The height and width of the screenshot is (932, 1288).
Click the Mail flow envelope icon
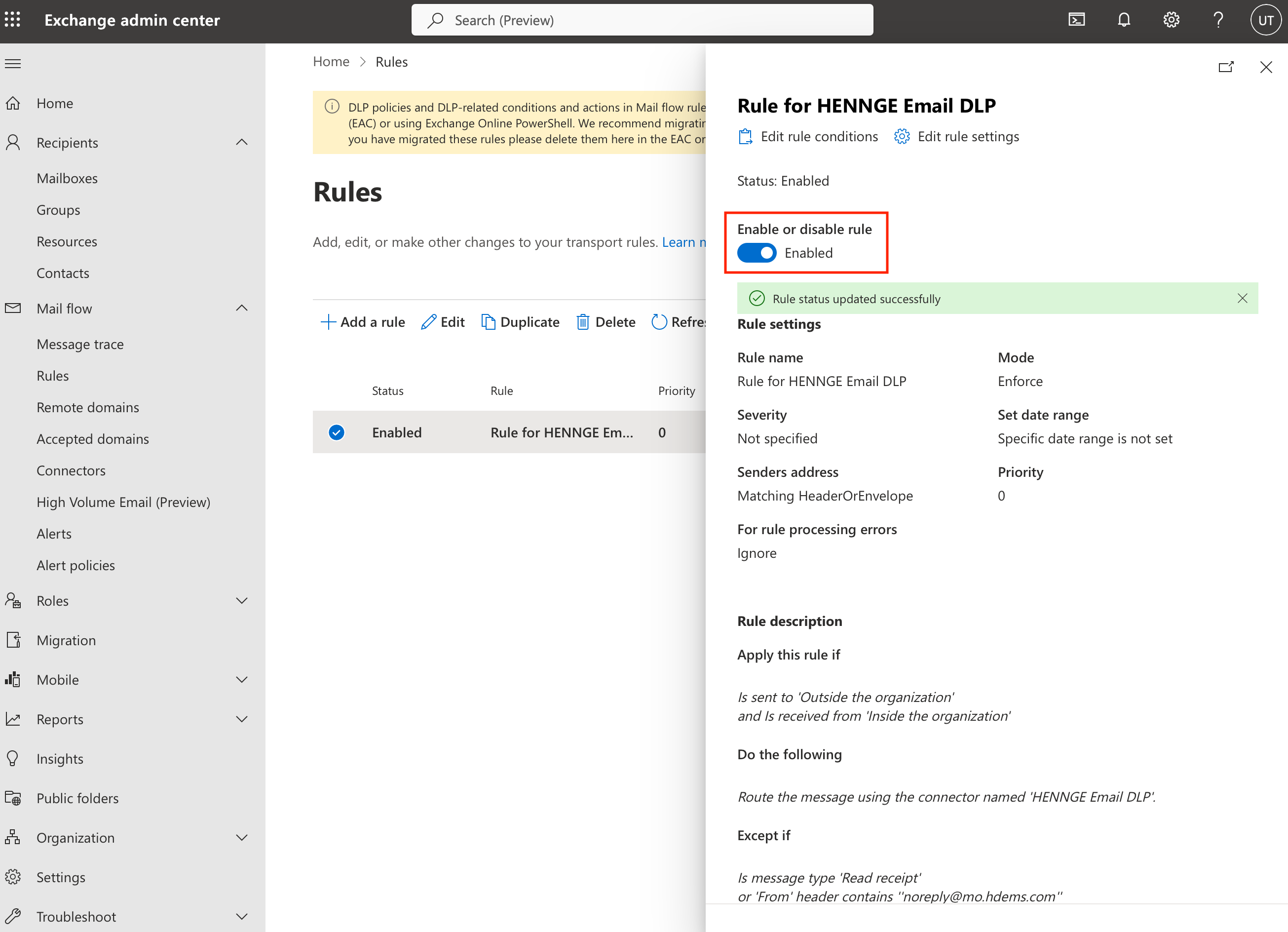click(x=12, y=309)
